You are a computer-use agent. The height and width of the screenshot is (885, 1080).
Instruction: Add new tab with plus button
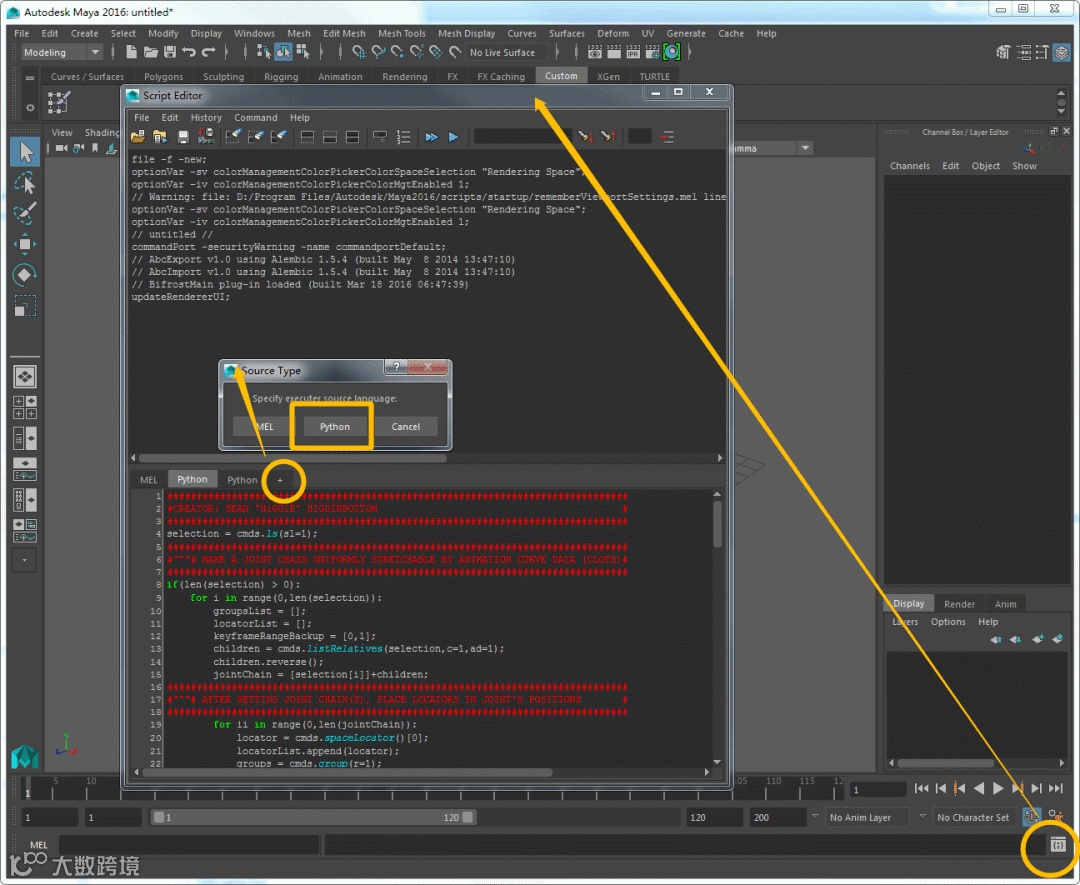click(280, 480)
